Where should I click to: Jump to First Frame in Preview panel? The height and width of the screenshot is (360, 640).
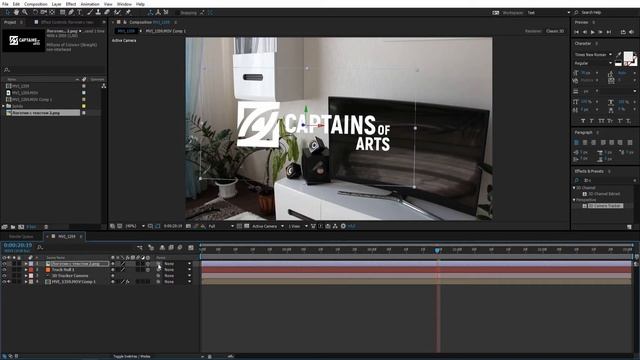(x=577, y=32)
